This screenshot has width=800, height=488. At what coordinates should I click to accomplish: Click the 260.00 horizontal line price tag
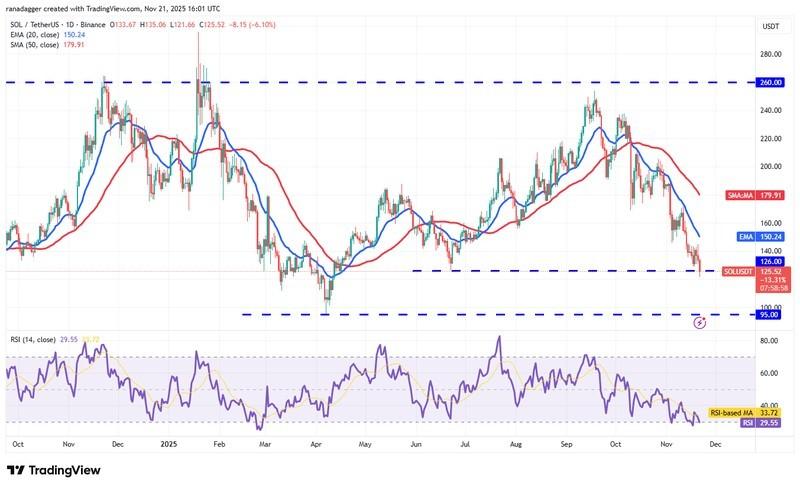(767, 84)
